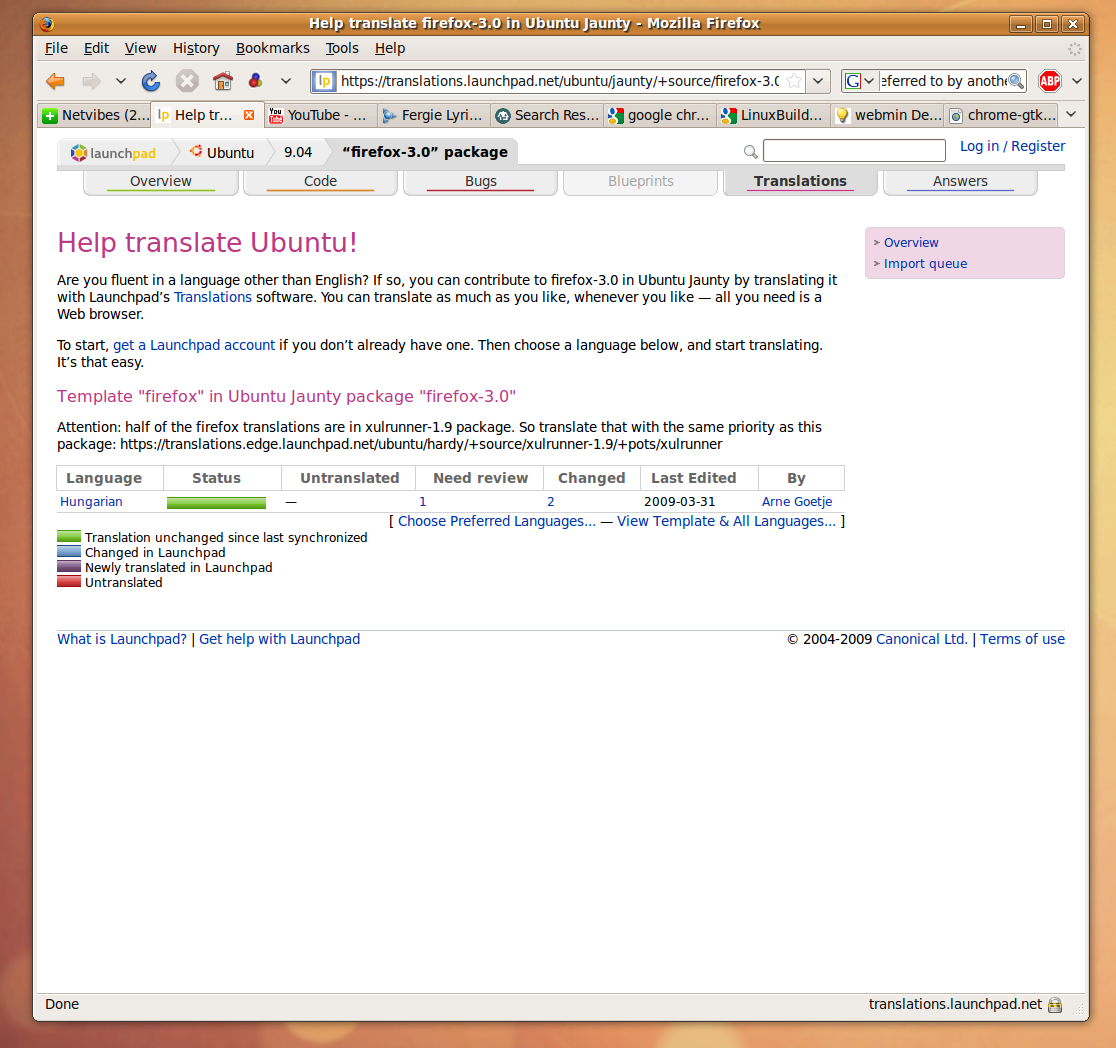Open the Edit menu
Viewport: 1116px width, 1048px height.
96,48
